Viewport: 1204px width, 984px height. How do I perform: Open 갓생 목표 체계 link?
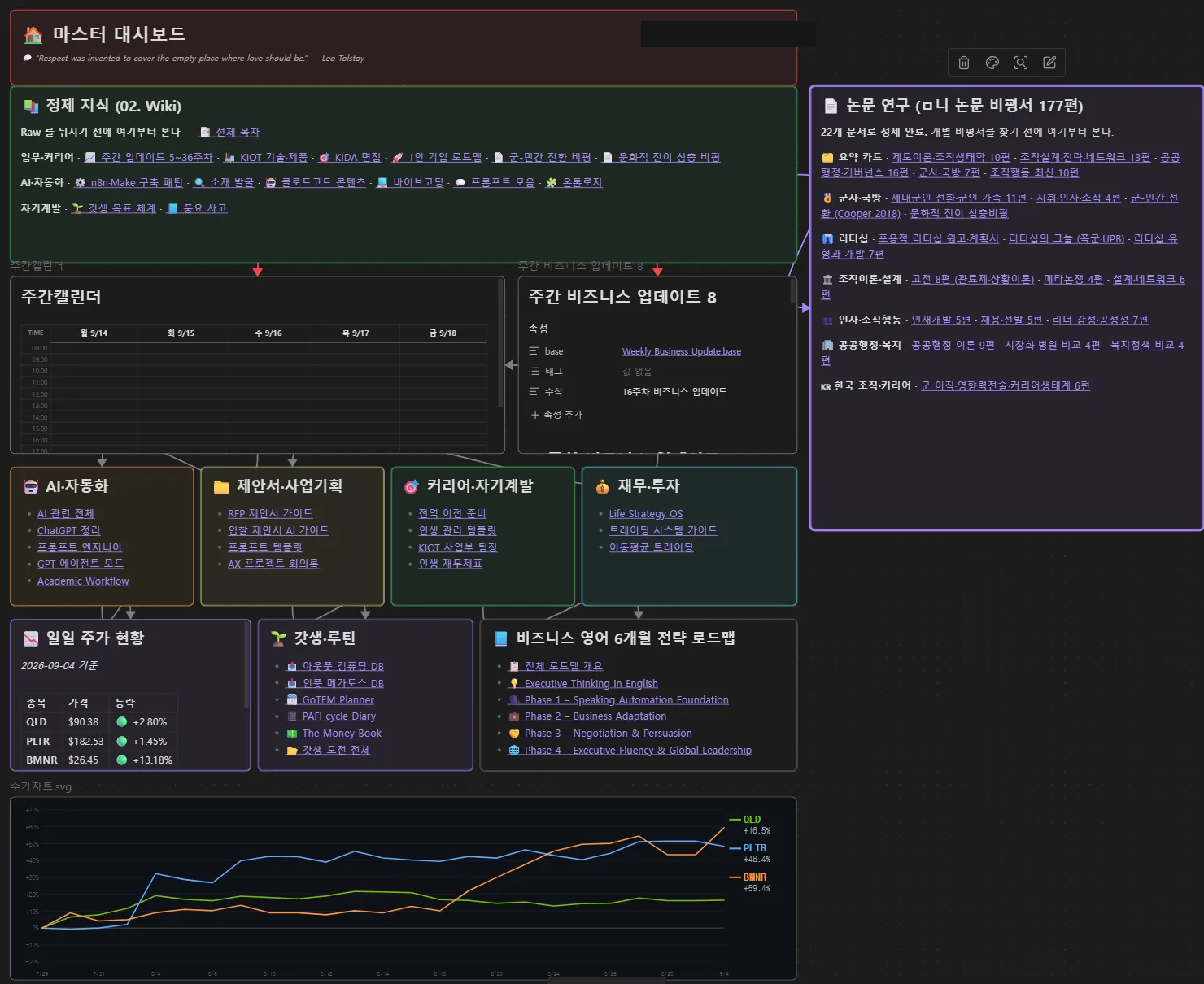[x=122, y=208]
